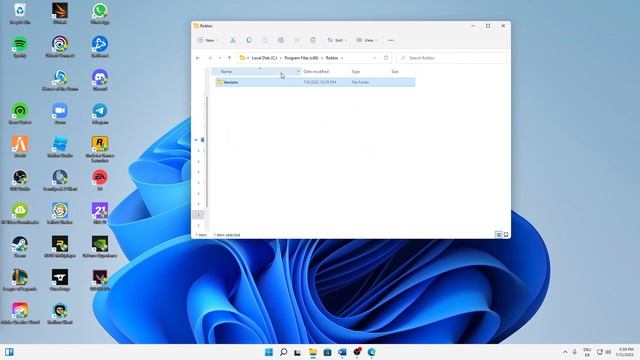This screenshot has height=360, width=640.
Task: Expand the address bar history dropdown
Action: point(375,58)
